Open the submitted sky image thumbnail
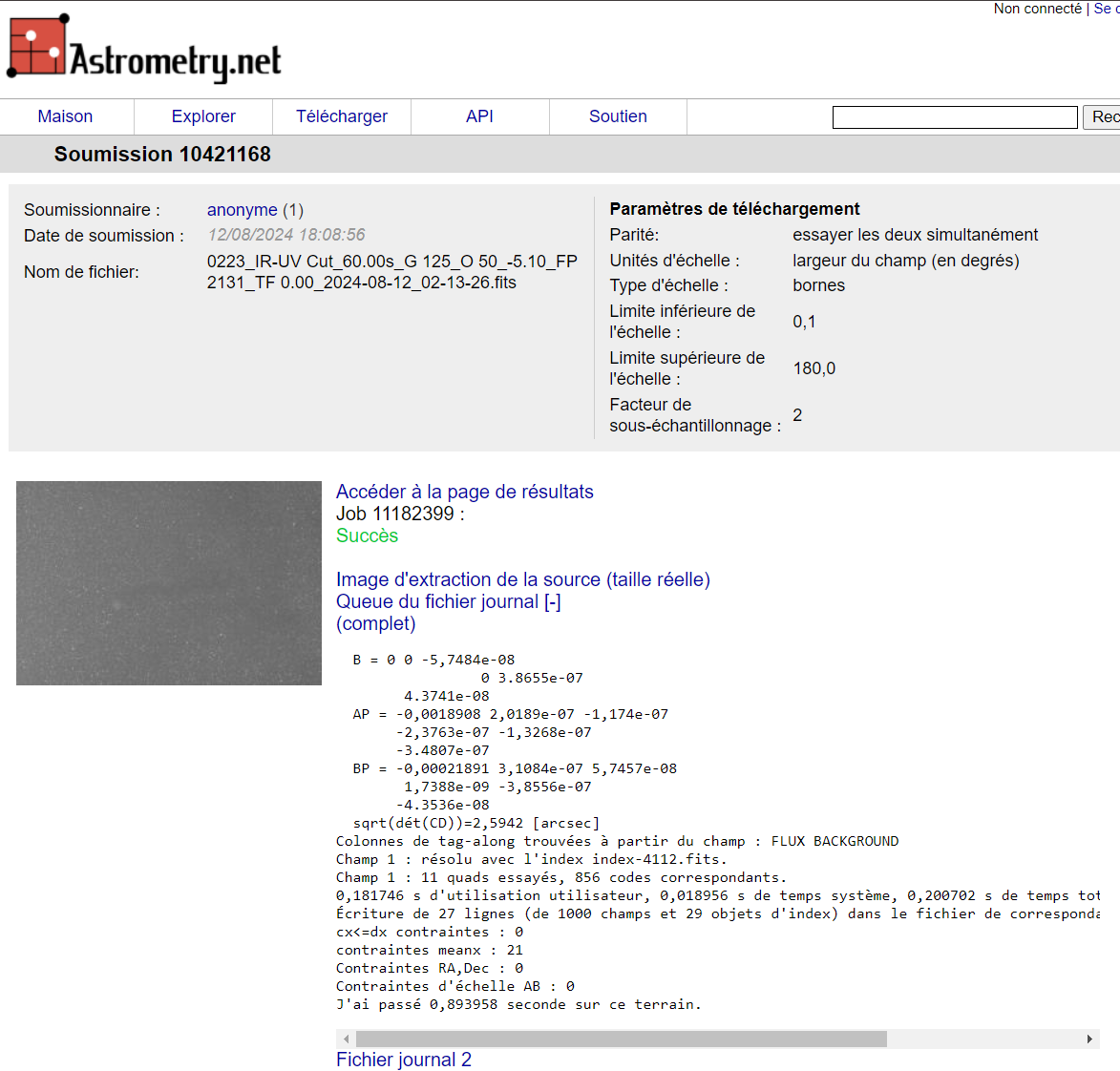The height and width of the screenshot is (1071, 1120). pyautogui.click(x=169, y=582)
